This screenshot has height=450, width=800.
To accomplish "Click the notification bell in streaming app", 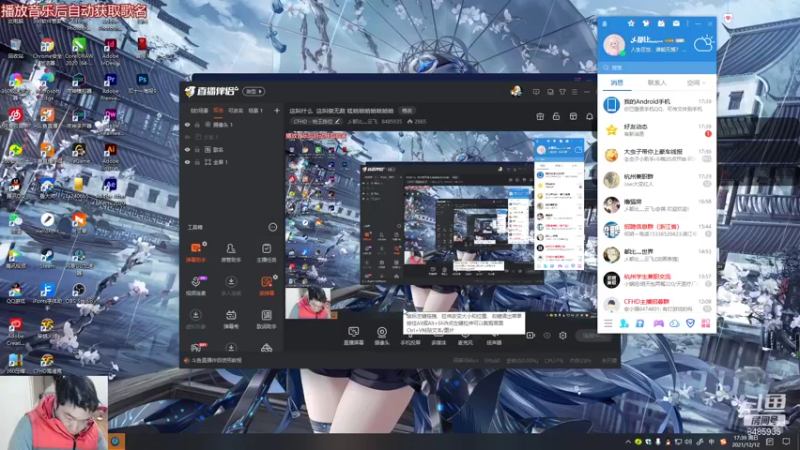I will [x=589, y=116].
